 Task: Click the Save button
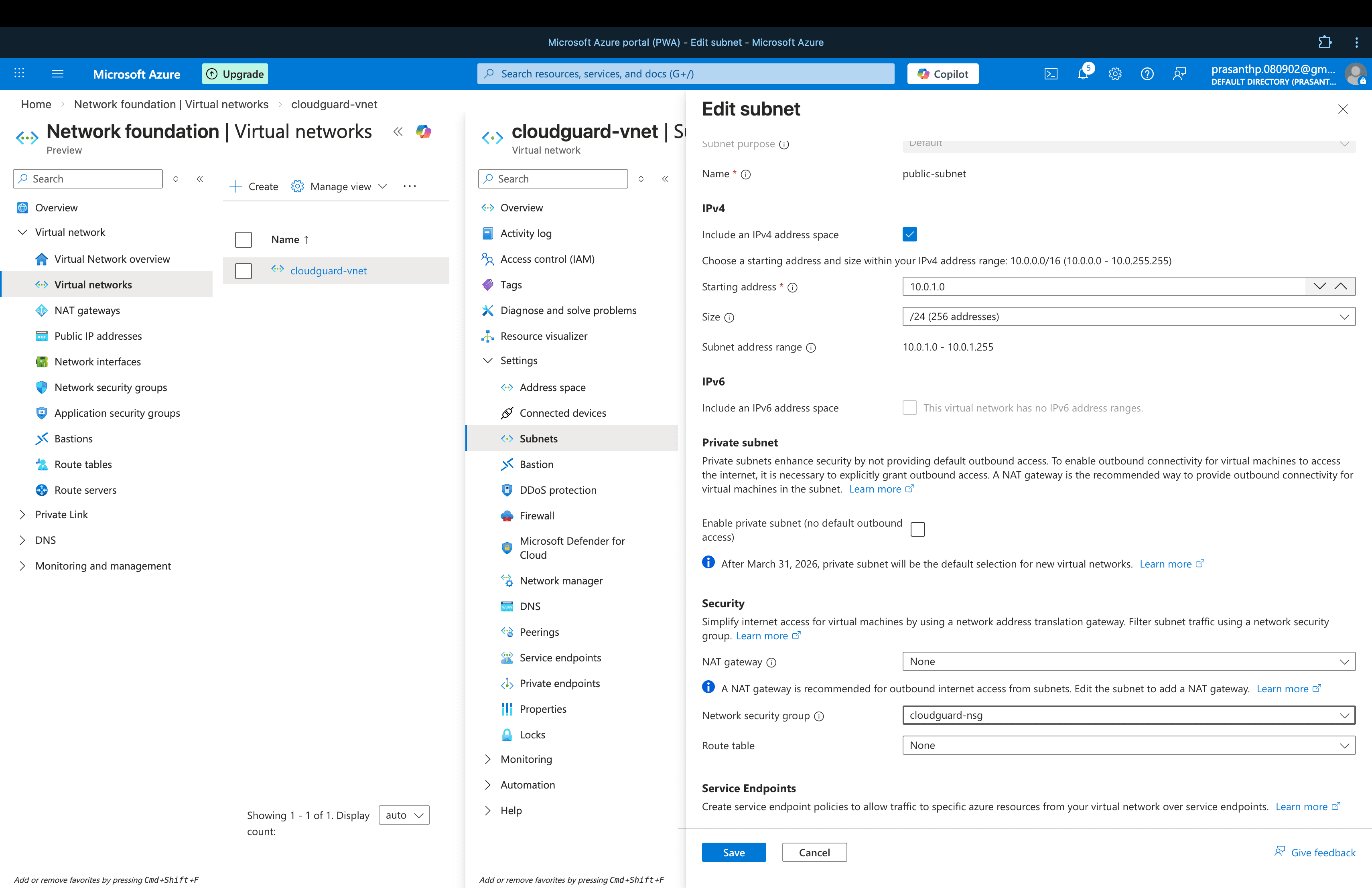[733, 852]
